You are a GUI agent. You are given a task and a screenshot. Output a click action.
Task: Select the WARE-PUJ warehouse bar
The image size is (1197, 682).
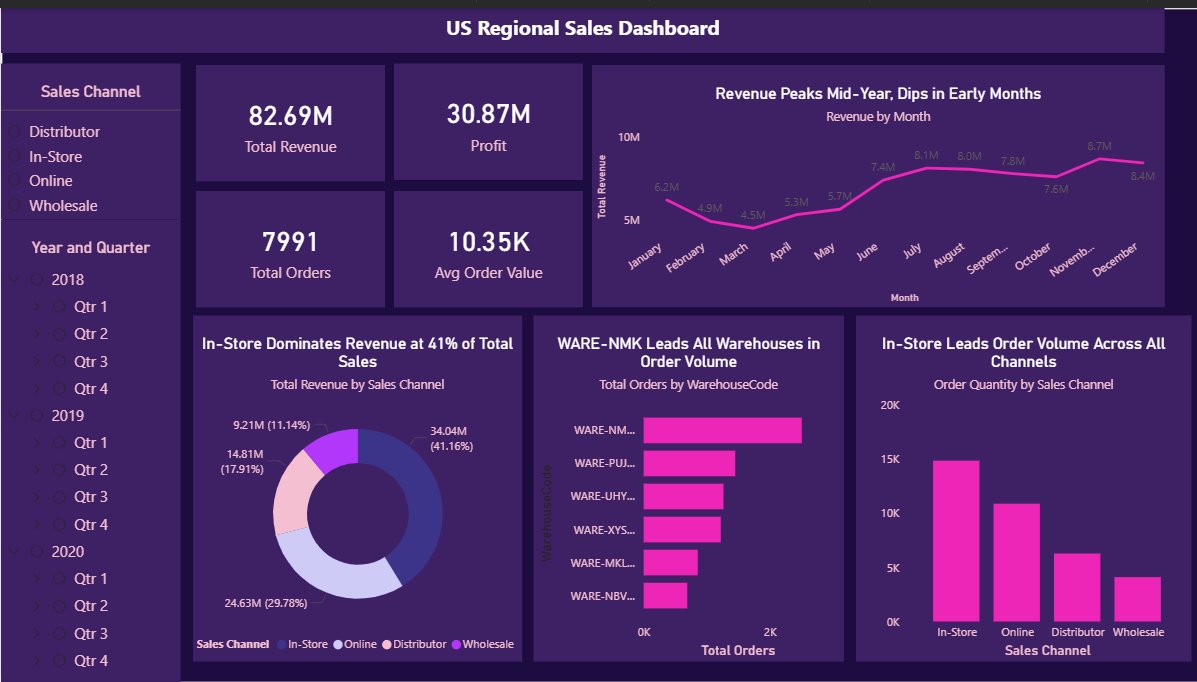[689, 464]
